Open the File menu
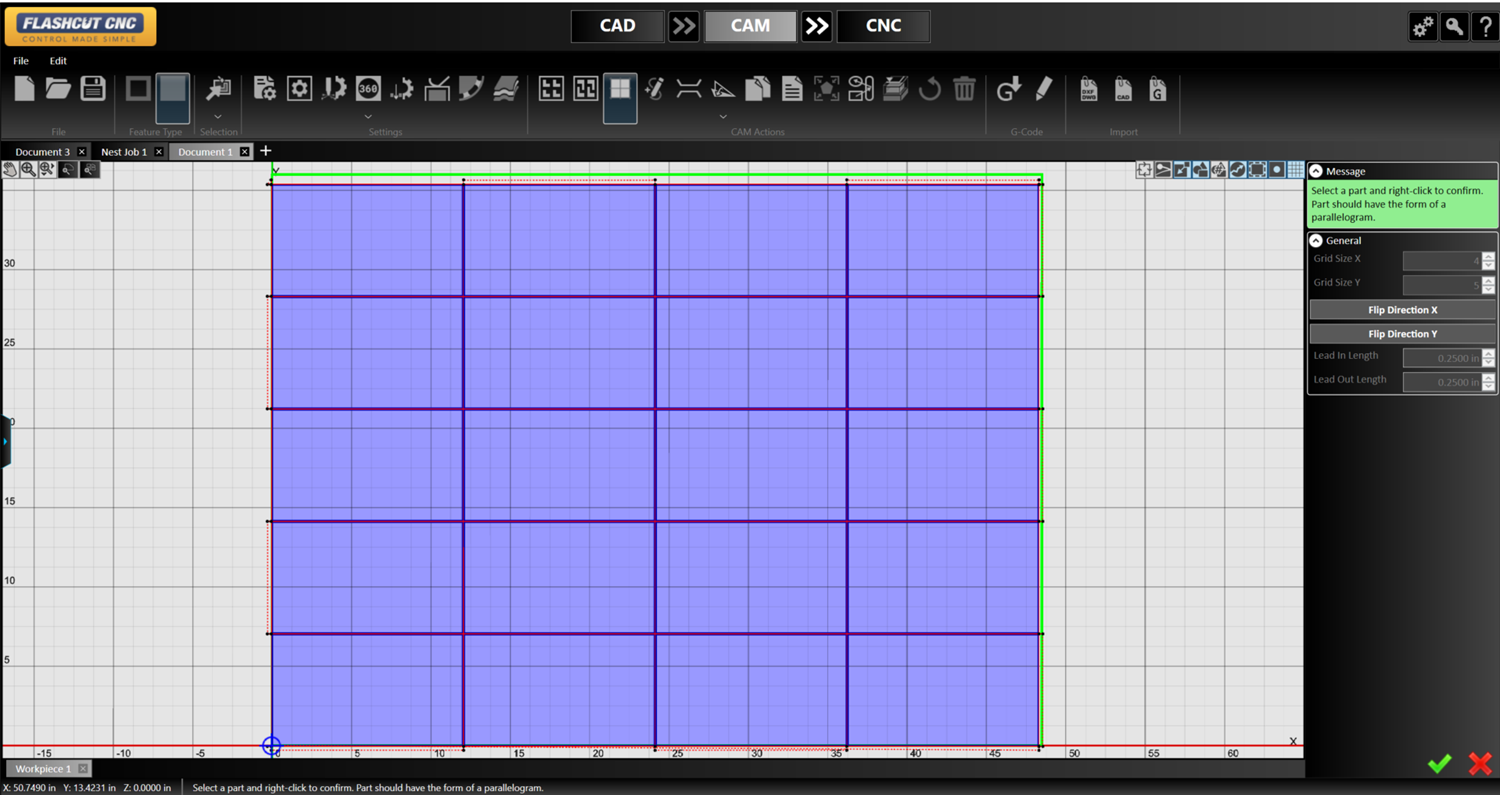This screenshot has height=795, width=1500. pos(21,61)
